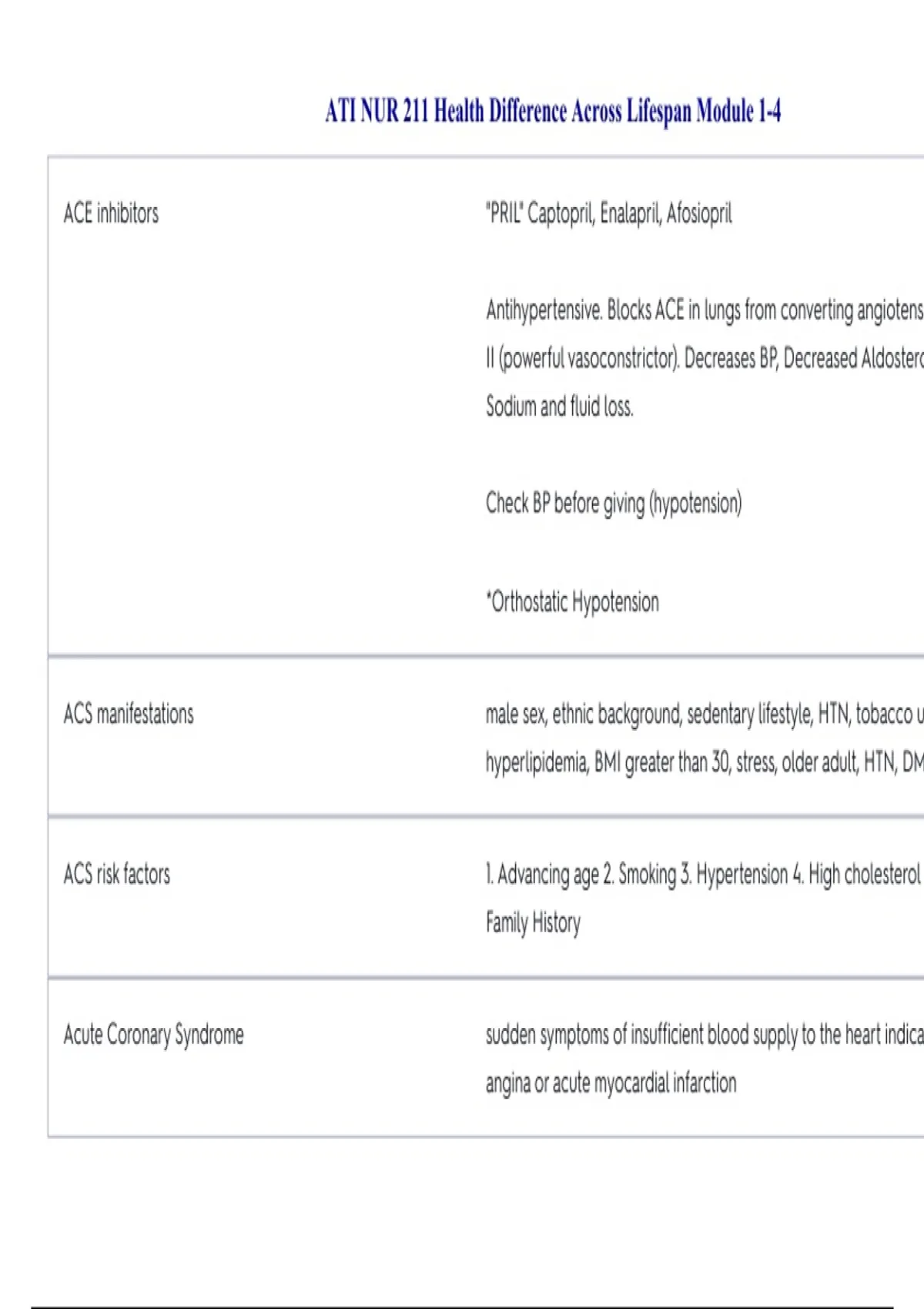The width and height of the screenshot is (924, 1309).
Task: Select the "hyperlipidemia, BMI greater than 30" line
Action: [x=704, y=762]
